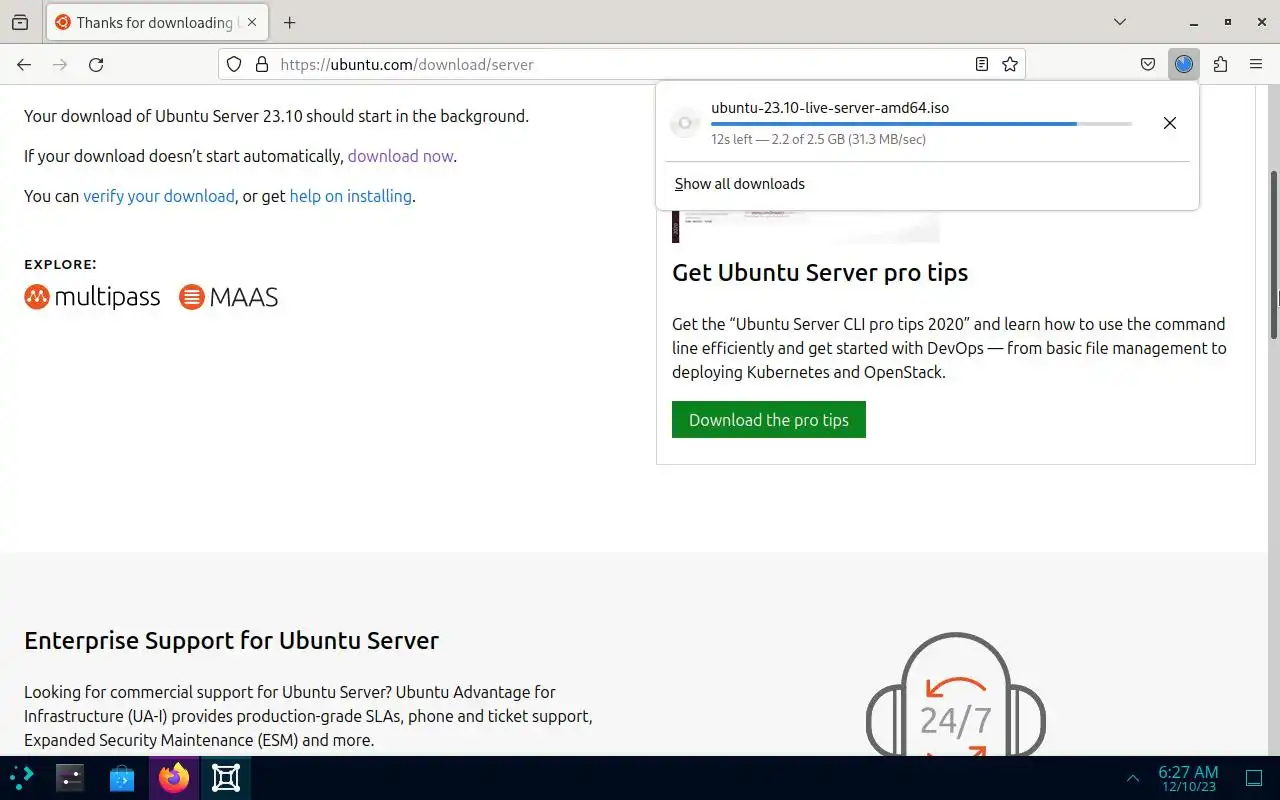The height and width of the screenshot is (800, 1280).
Task: Focus the URL address bar
Action: point(620,64)
